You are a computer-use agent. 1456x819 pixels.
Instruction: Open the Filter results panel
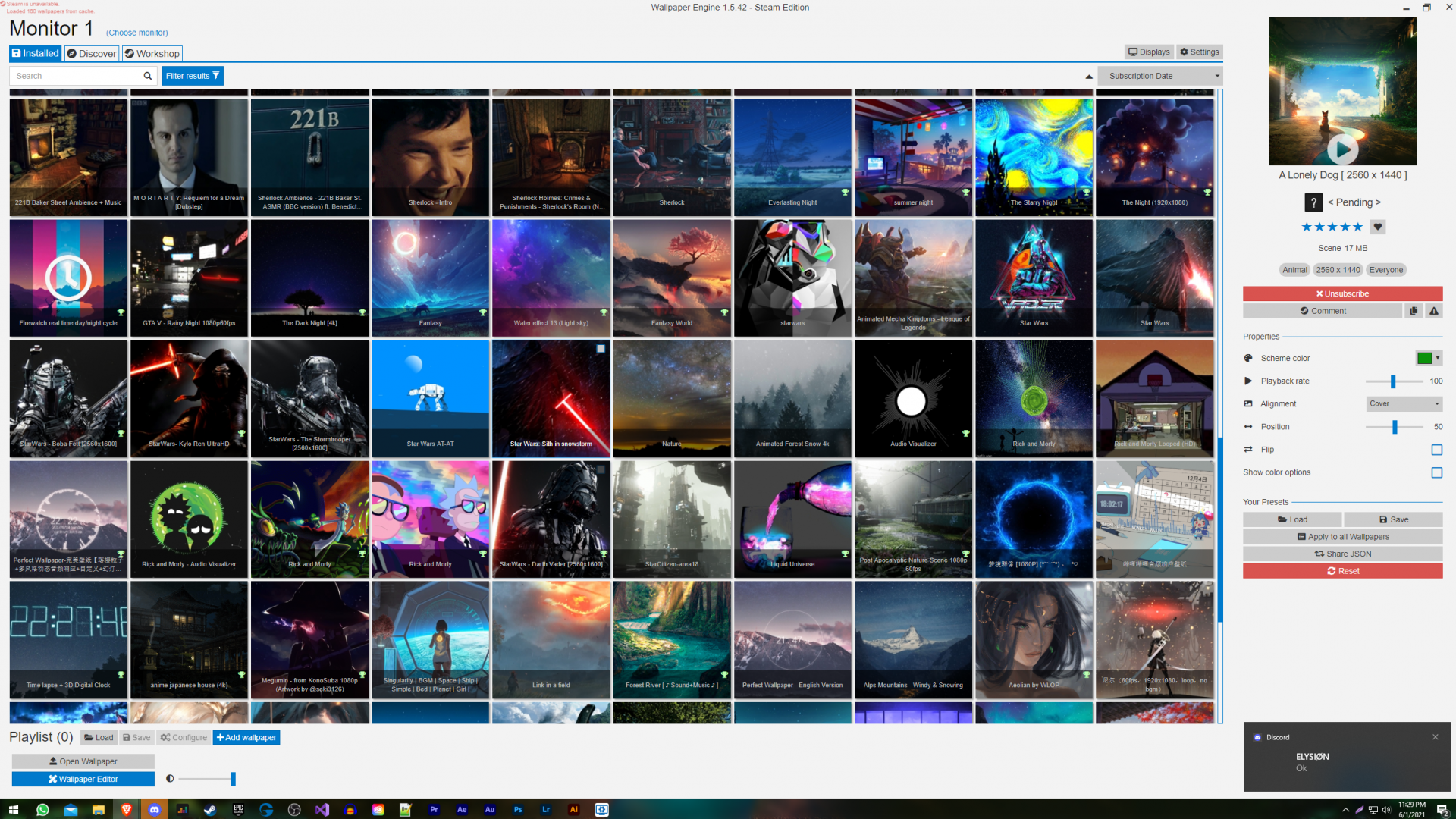click(193, 76)
